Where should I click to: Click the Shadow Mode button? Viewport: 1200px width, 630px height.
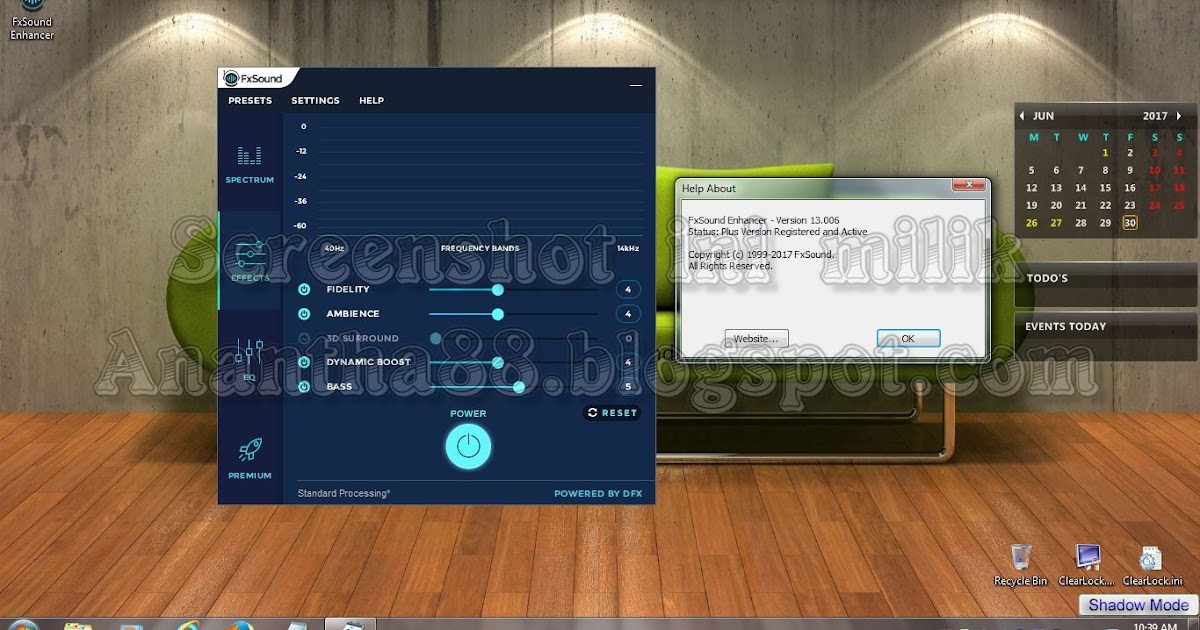(x=1138, y=605)
